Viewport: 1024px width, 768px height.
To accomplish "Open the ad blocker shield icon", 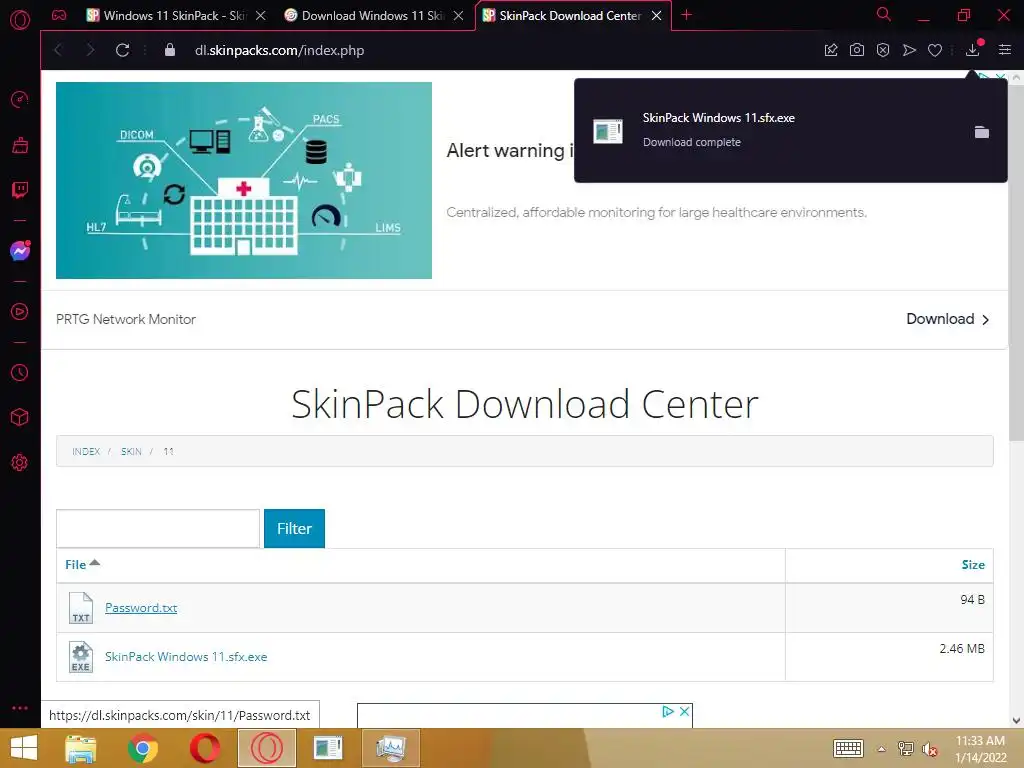I will coord(883,50).
